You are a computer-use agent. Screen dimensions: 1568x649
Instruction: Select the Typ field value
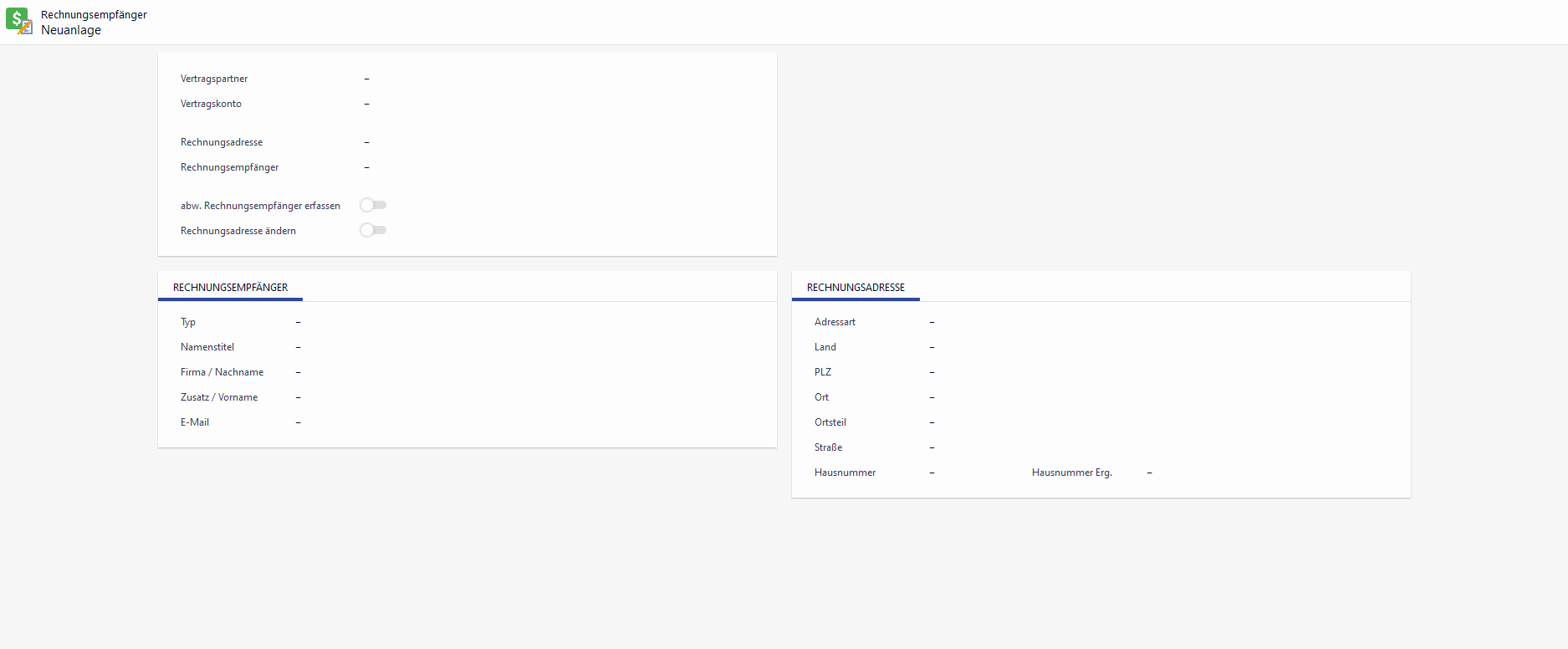(298, 322)
